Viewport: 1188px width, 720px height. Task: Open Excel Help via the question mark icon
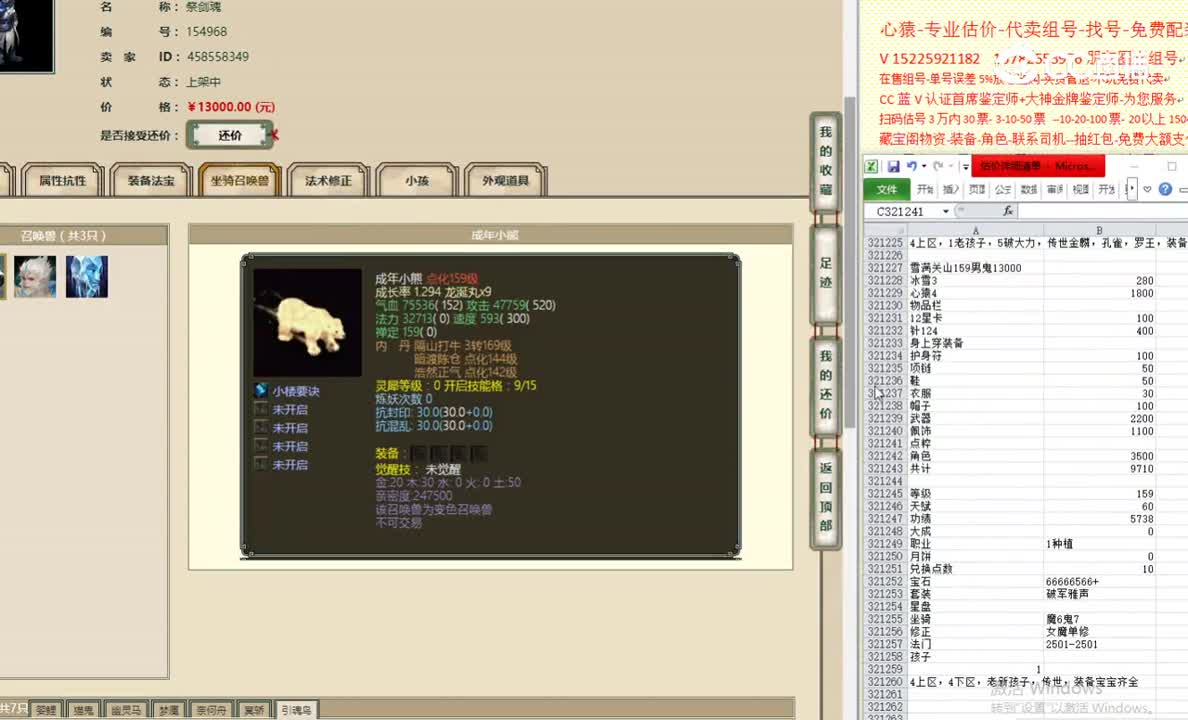coord(1165,190)
